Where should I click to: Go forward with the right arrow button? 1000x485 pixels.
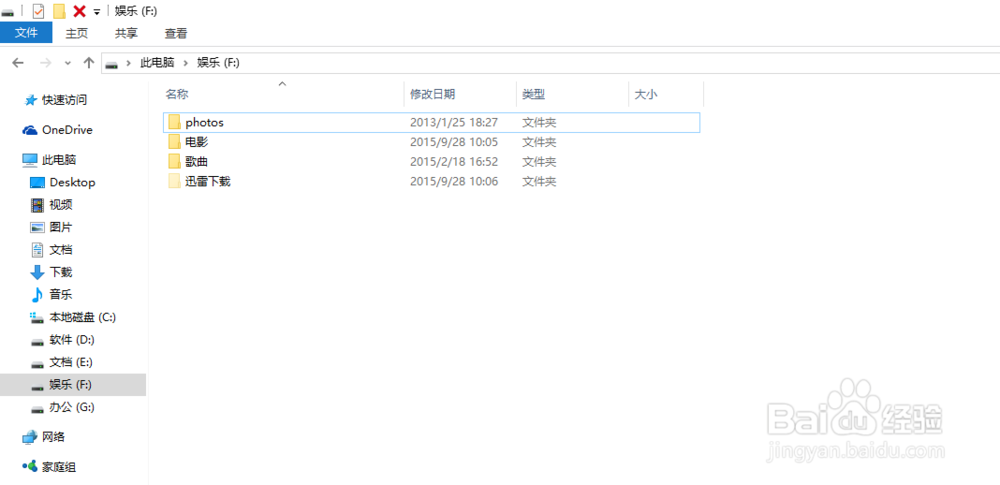click(x=45, y=63)
